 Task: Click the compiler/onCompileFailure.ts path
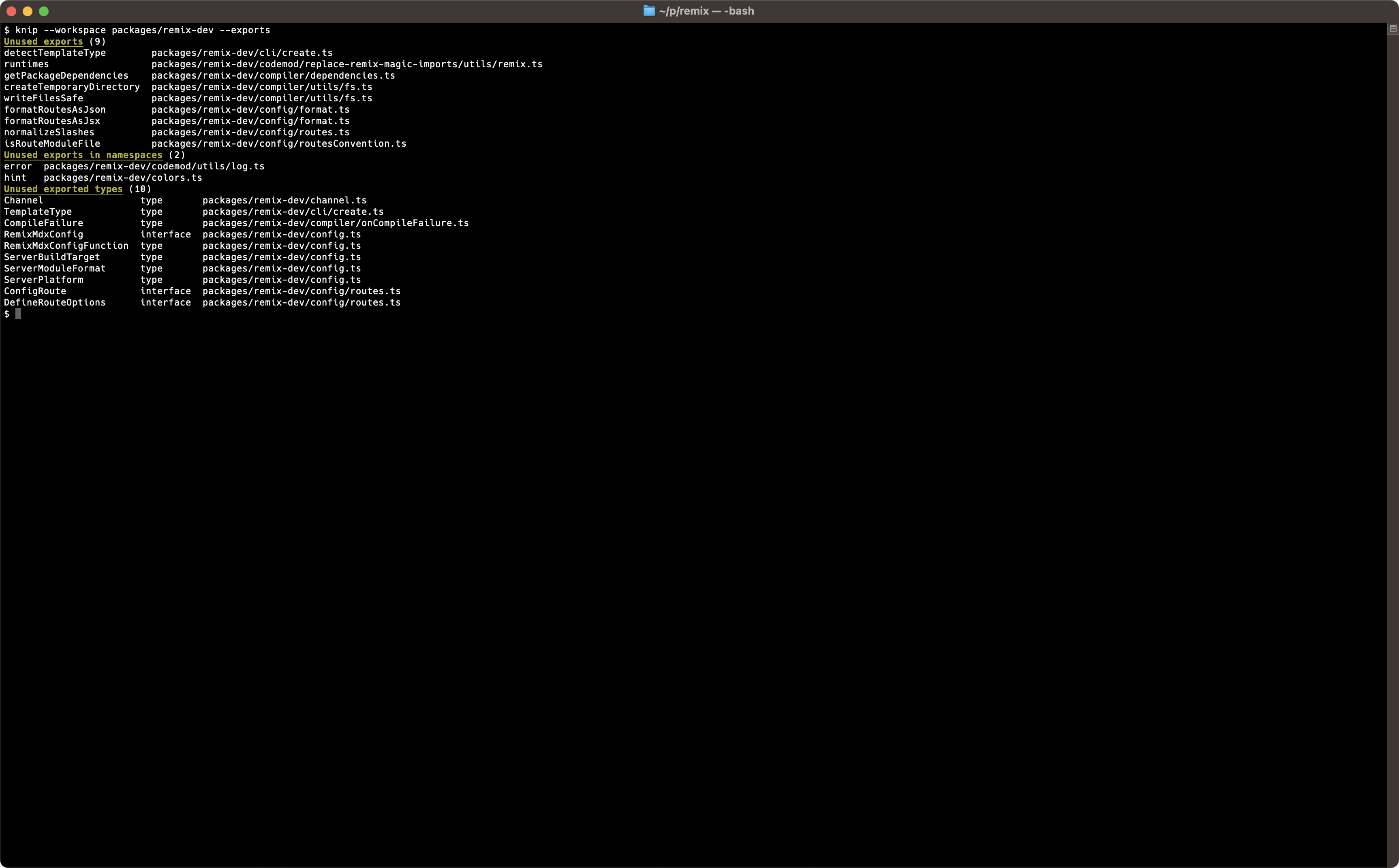coord(336,223)
